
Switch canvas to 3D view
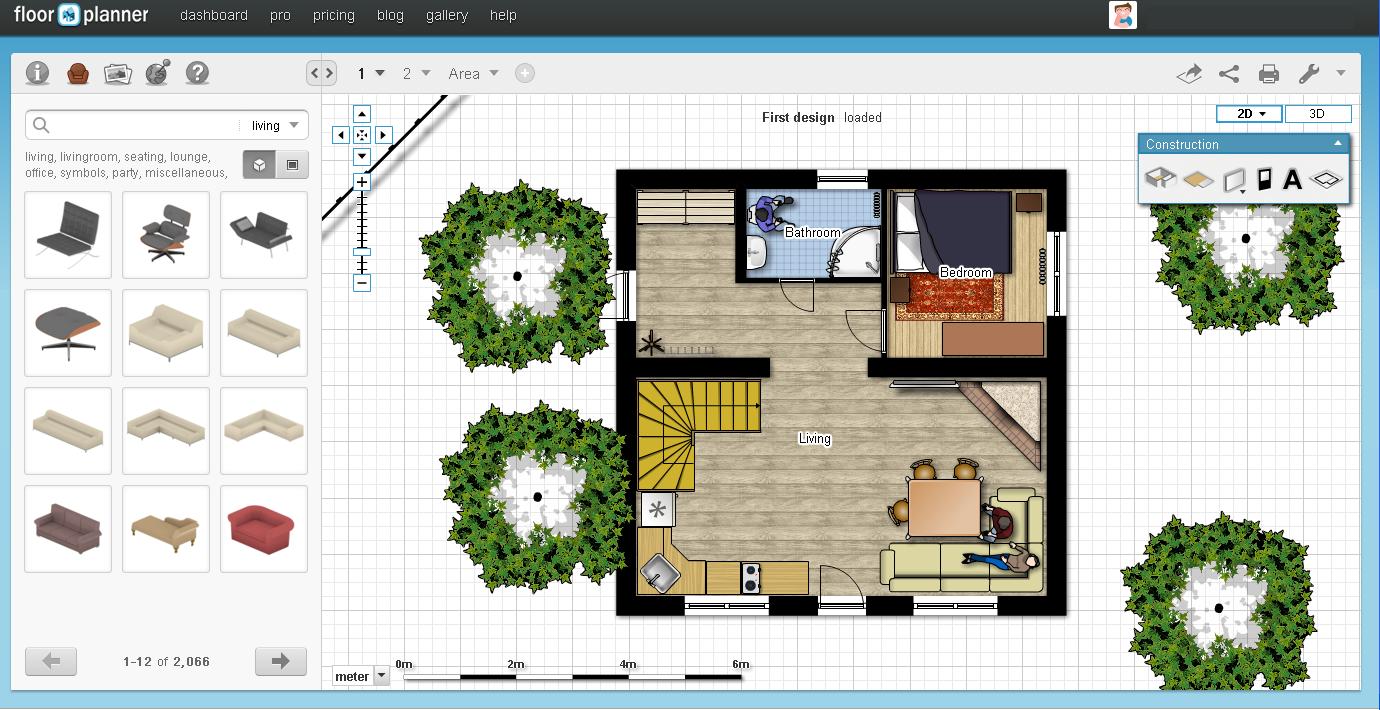tap(1317, 114)
